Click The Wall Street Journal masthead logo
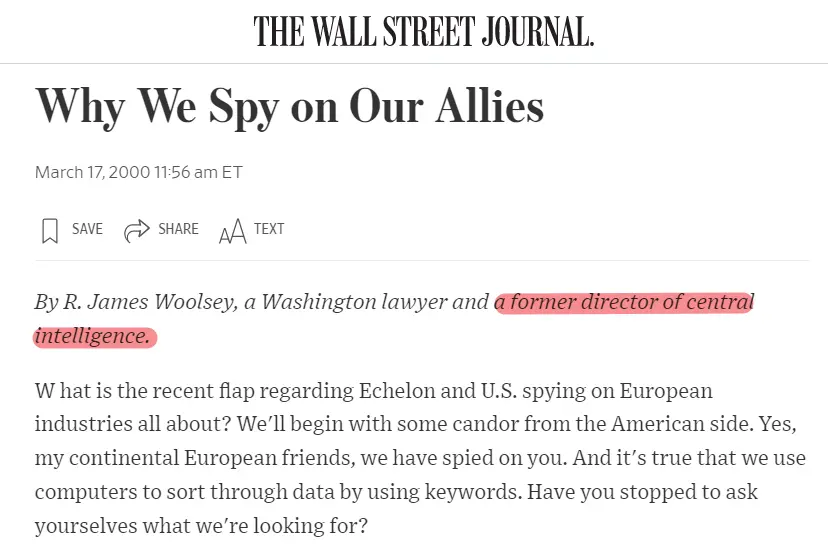 coord(424,31)
